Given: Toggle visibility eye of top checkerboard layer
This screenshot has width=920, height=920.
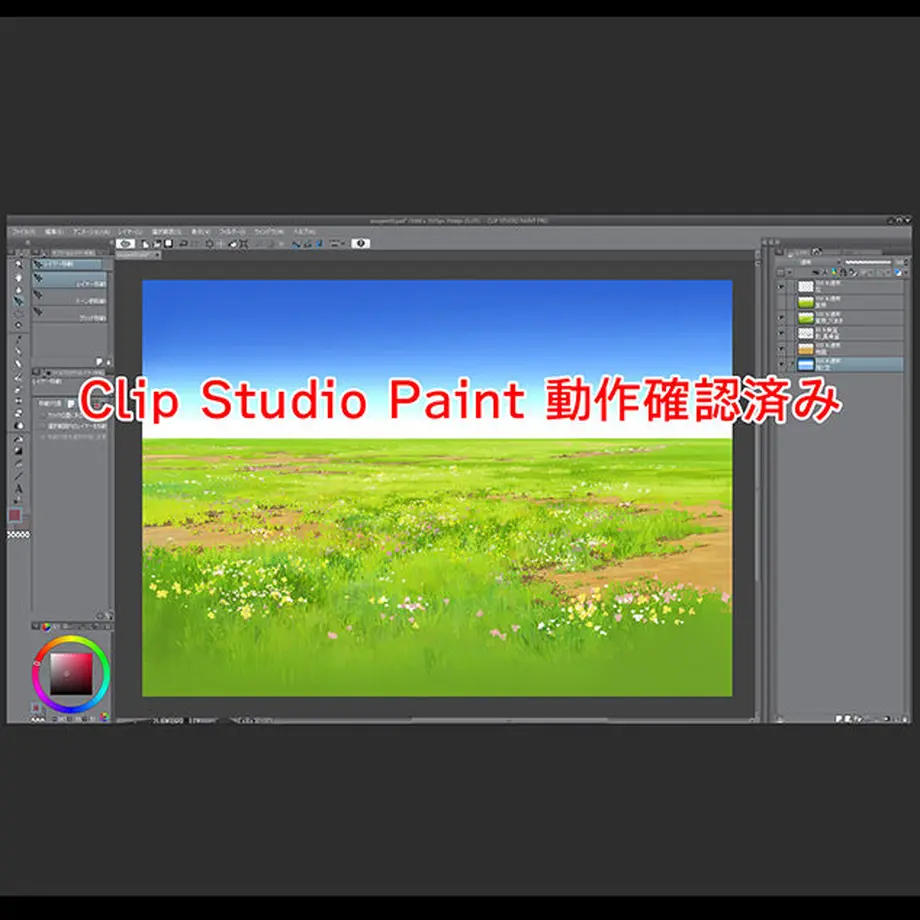Looking at the screenshot, I should (x=781, y=287).
